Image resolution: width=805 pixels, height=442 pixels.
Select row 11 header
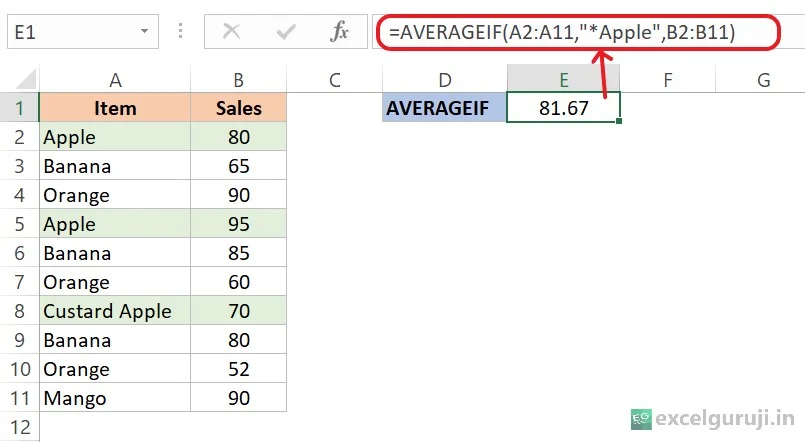pos(20,397)
